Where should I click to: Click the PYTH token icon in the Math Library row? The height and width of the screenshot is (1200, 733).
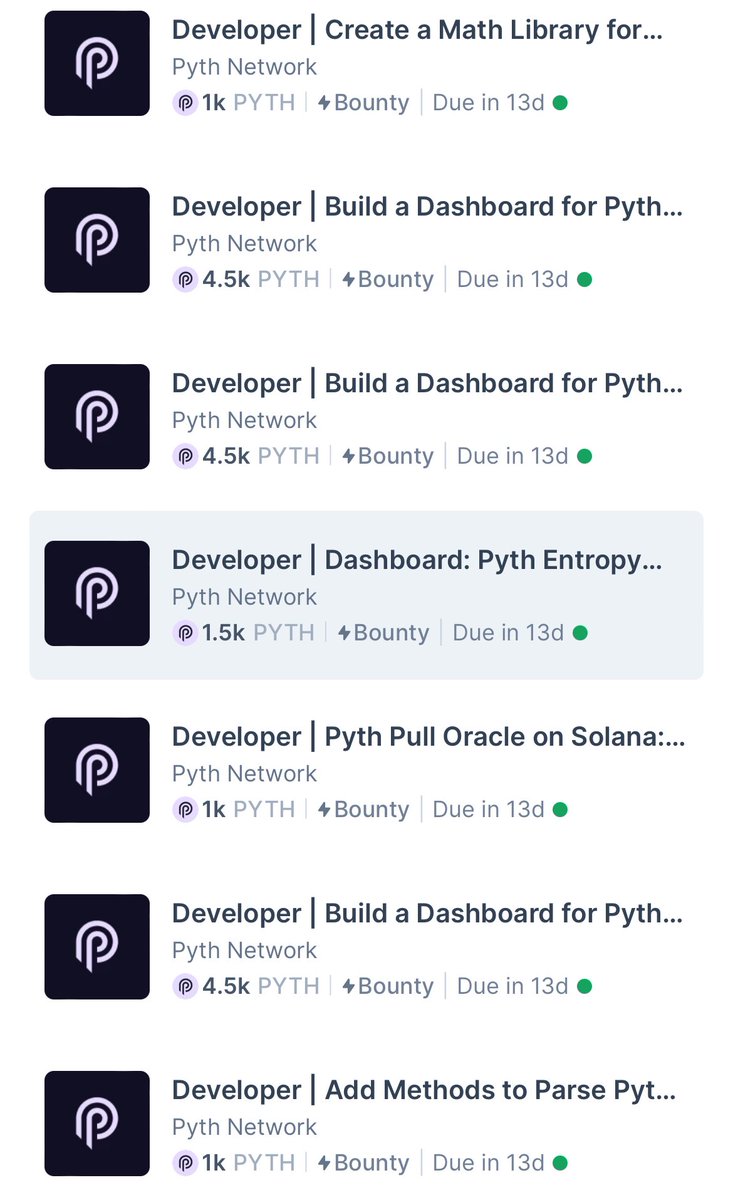point(185,103)
